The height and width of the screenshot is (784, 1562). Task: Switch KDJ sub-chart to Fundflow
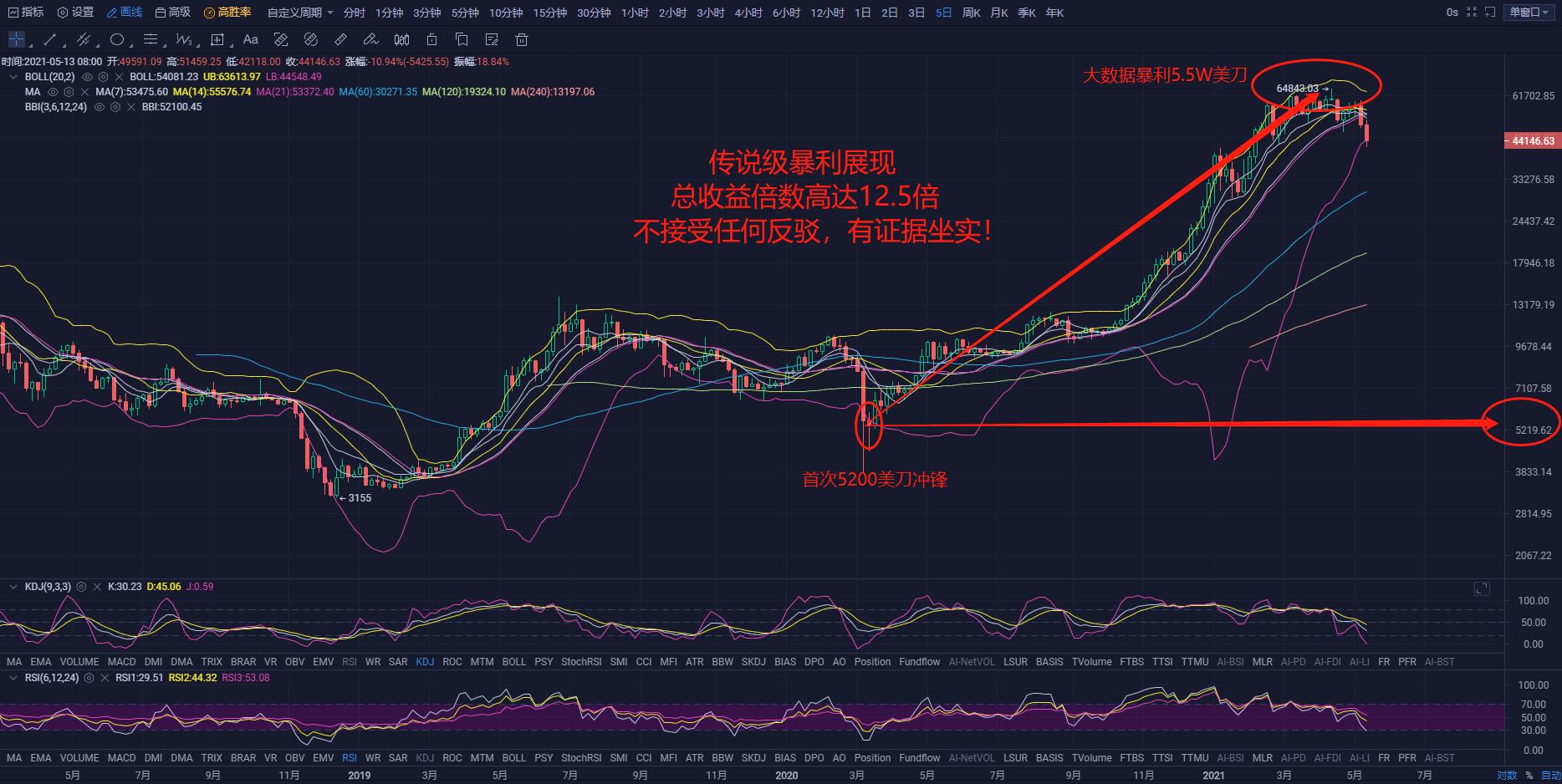point(920,662)
